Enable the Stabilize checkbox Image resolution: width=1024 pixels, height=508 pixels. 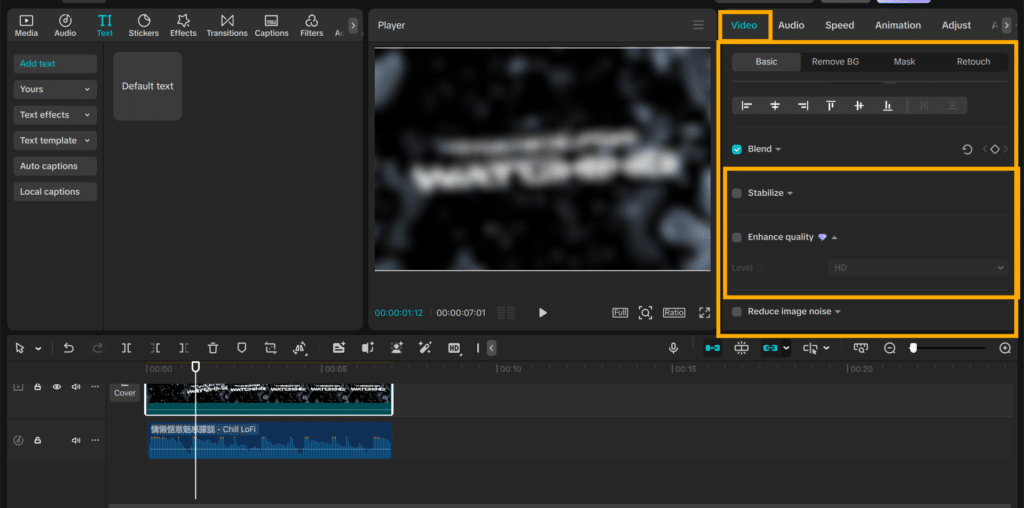point(737,193)
